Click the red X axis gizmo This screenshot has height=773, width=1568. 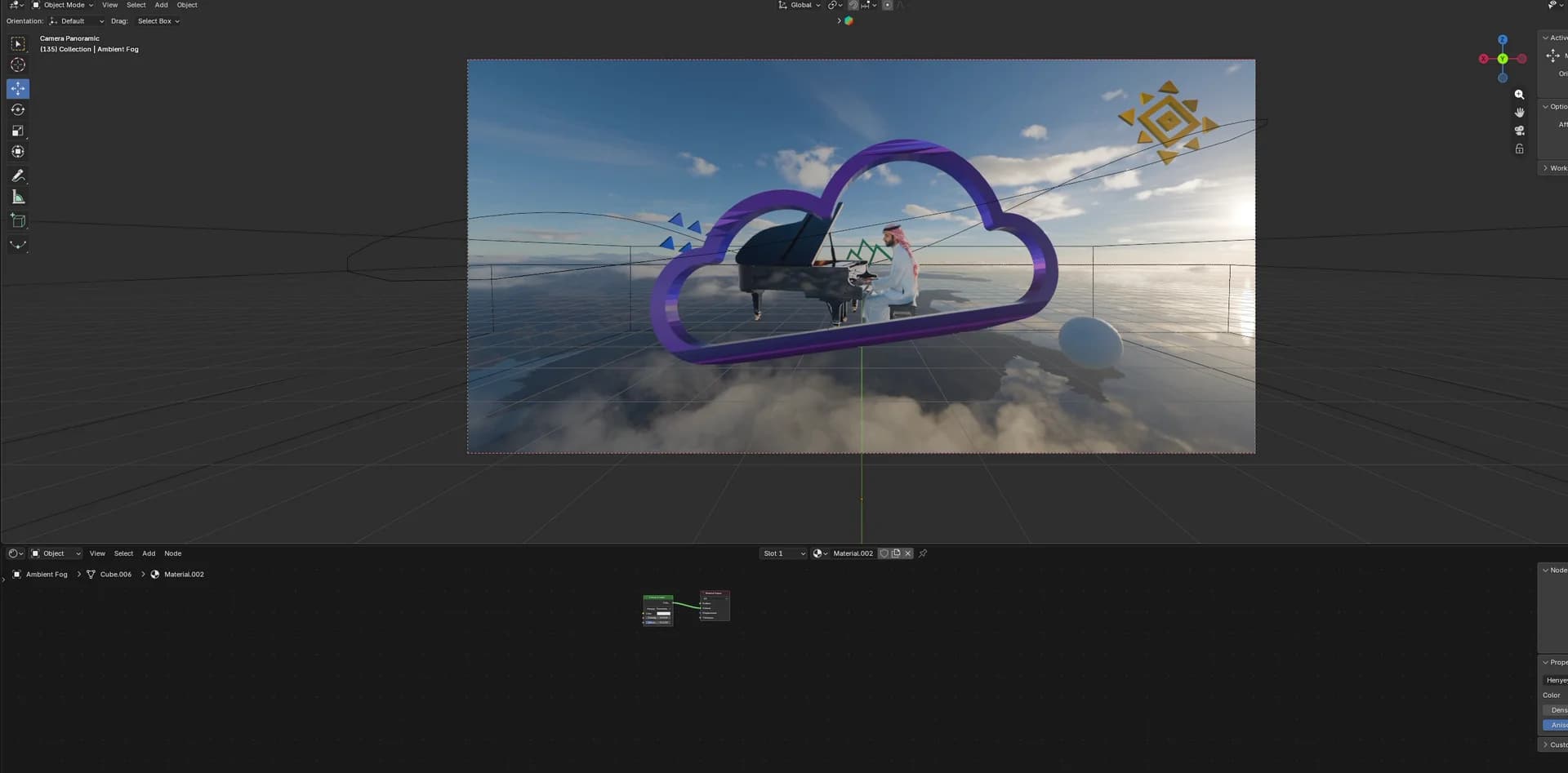click(x=1483, y=59)
